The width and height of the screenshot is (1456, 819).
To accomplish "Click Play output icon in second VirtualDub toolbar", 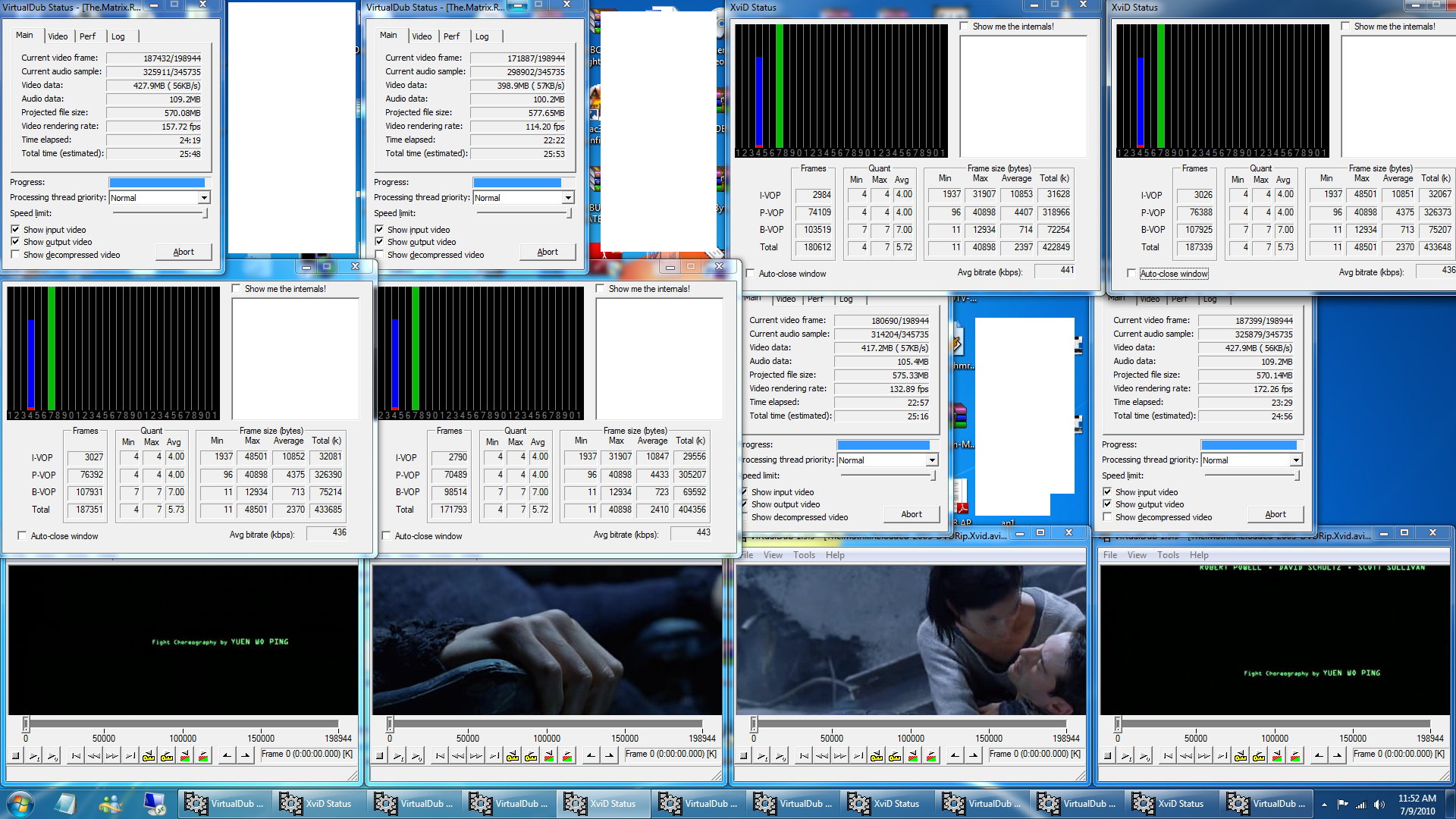I will point(417,755).
